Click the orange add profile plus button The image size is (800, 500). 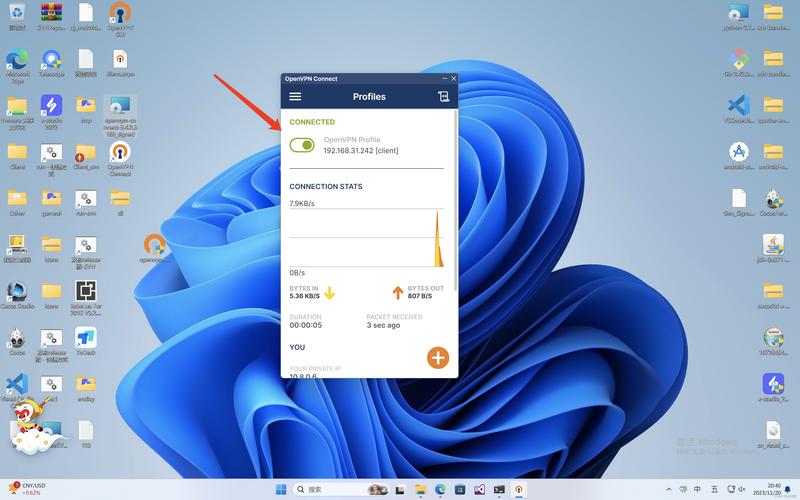(x=438, y=358)
